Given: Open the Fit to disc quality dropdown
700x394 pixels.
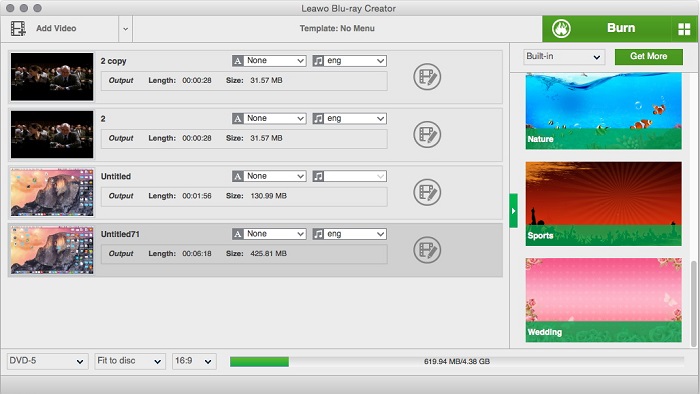Looking at the screenshot, I should coord(129,361).
